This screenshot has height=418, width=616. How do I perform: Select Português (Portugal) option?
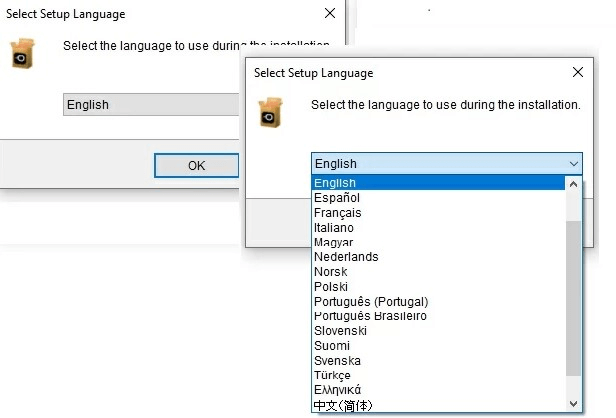click(x=371, y=302)
